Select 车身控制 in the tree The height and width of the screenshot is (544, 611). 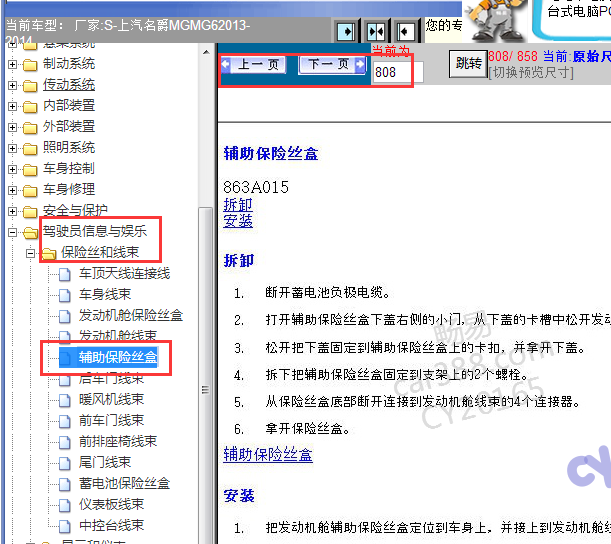pos(69,168)
